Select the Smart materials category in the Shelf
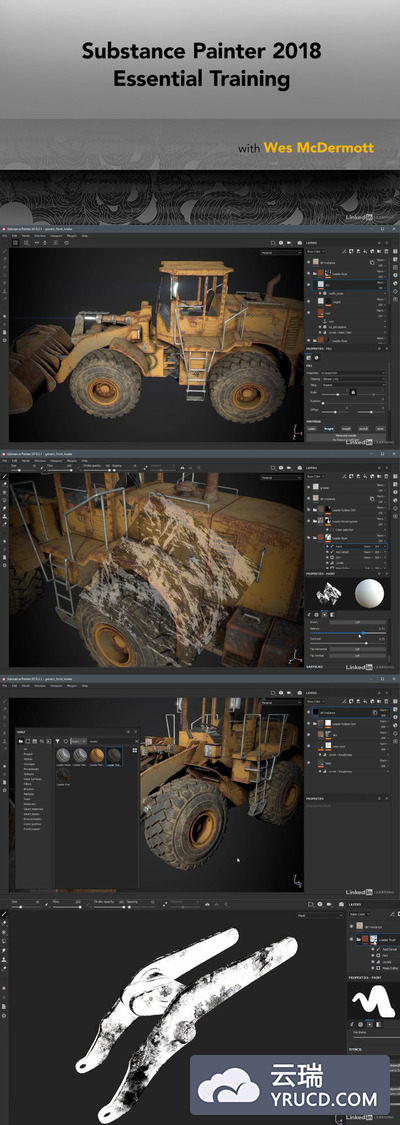The width and height of the screenshot is (400, 1125). pyautogui.click(x=32, y=809)
